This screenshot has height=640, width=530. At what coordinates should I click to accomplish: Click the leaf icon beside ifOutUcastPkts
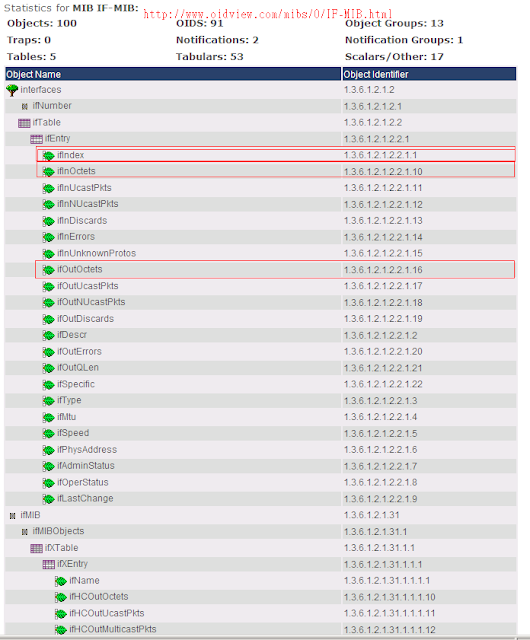pyautogui.click(x=49, y=286)
